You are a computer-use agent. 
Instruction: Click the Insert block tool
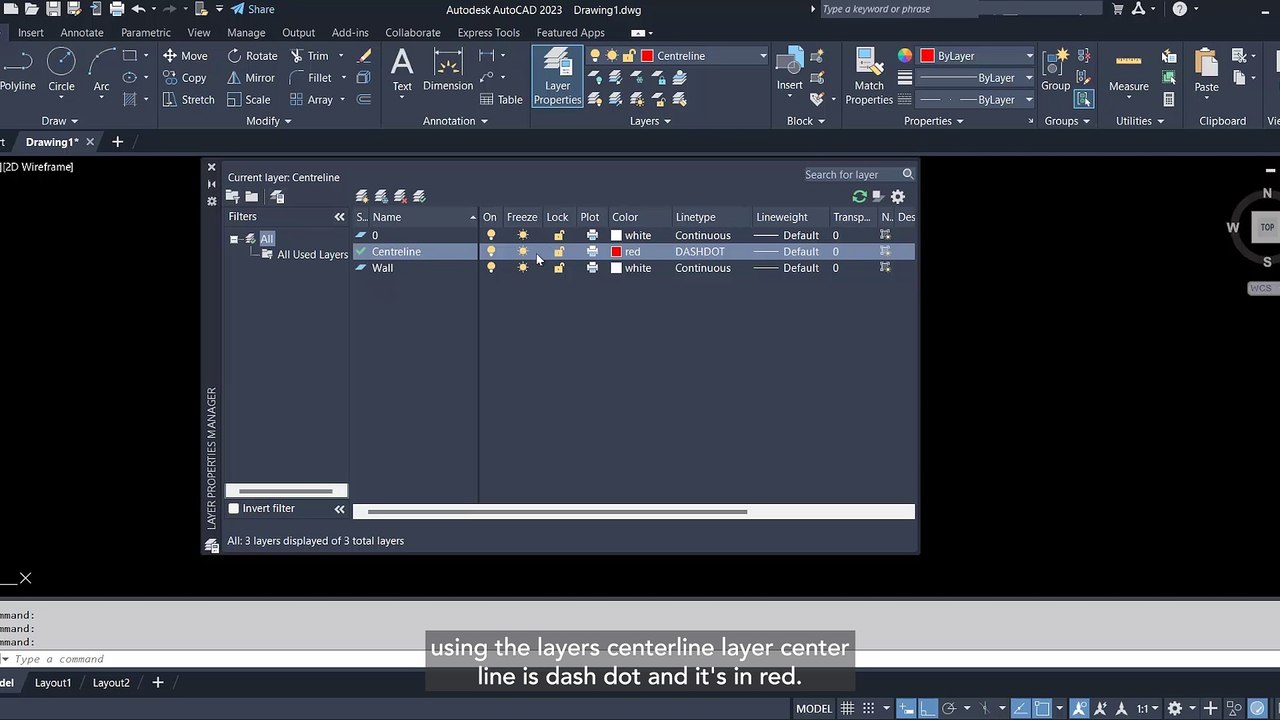click(790, 71)
